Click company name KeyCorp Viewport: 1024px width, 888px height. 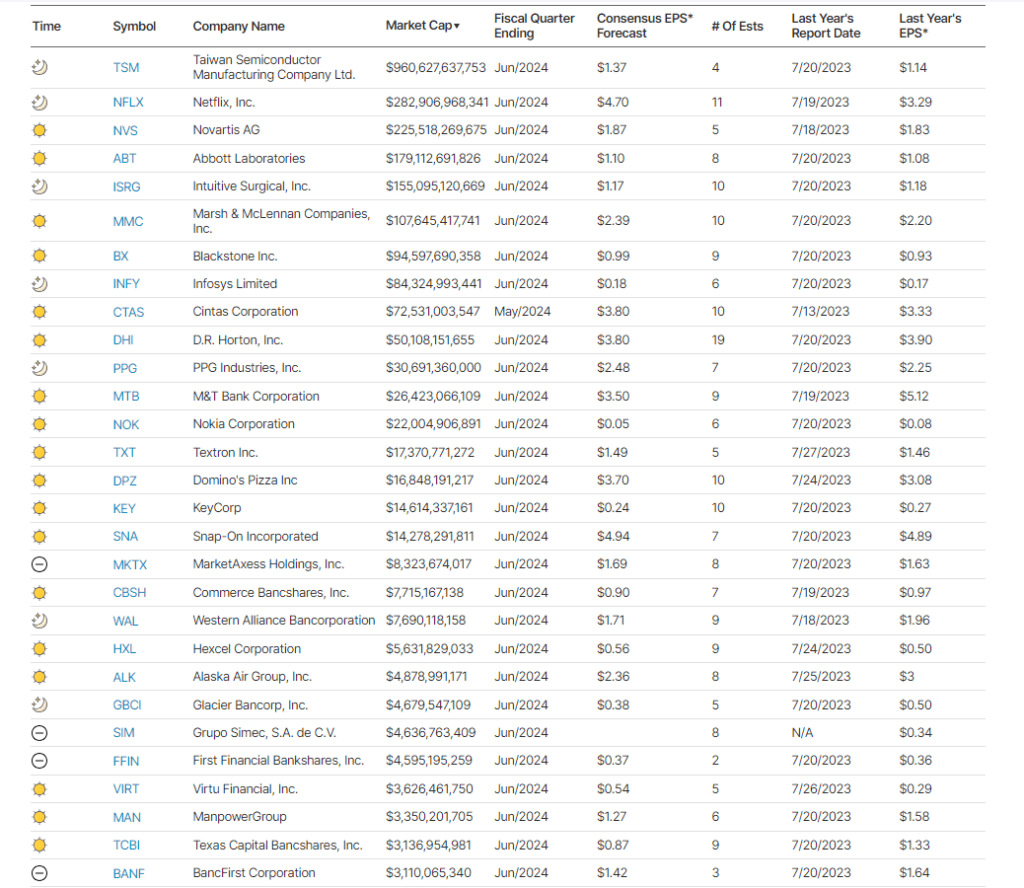[x=217, y=508]
